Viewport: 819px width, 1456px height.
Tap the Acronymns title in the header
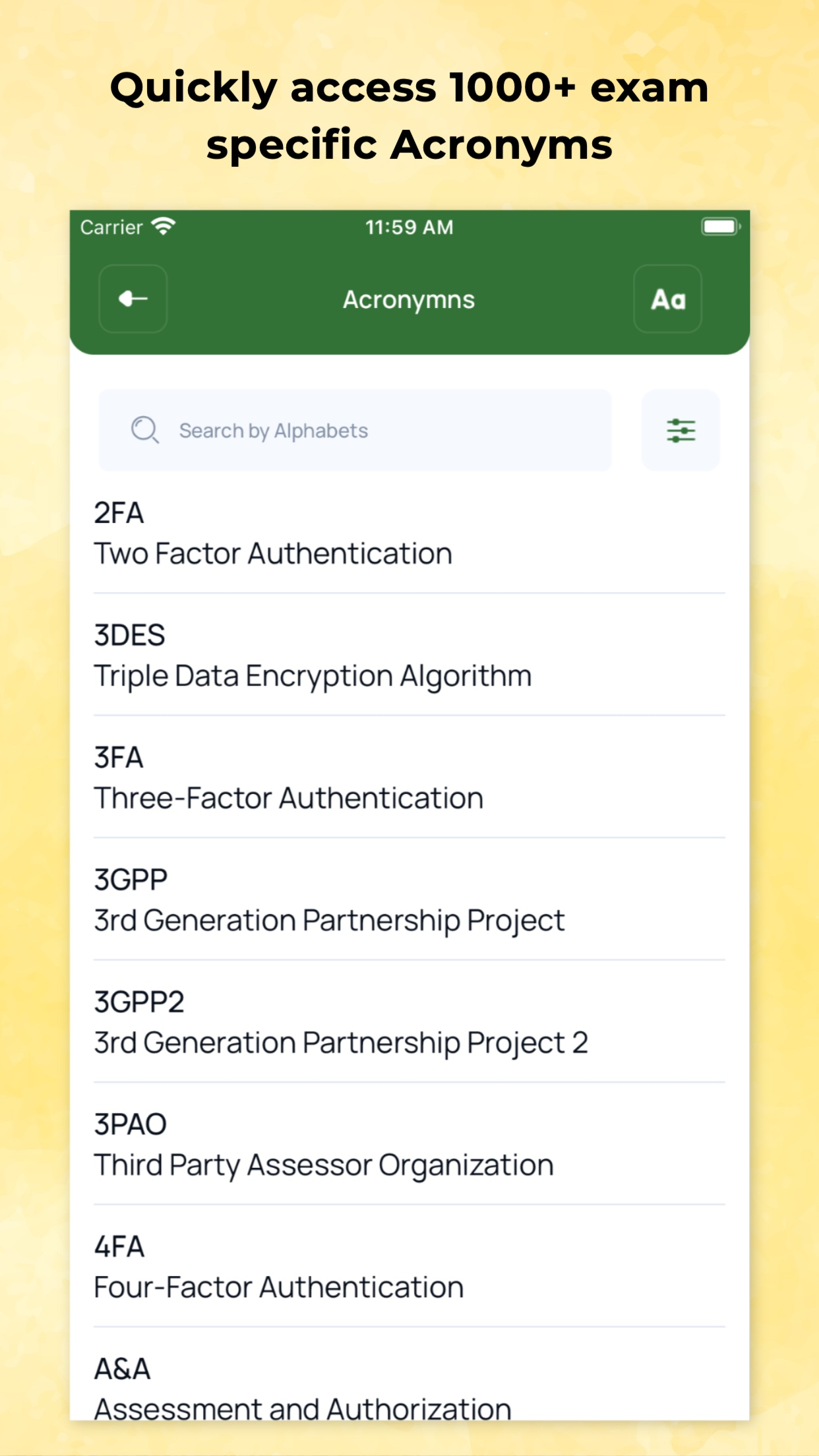(x=409, y=299)
